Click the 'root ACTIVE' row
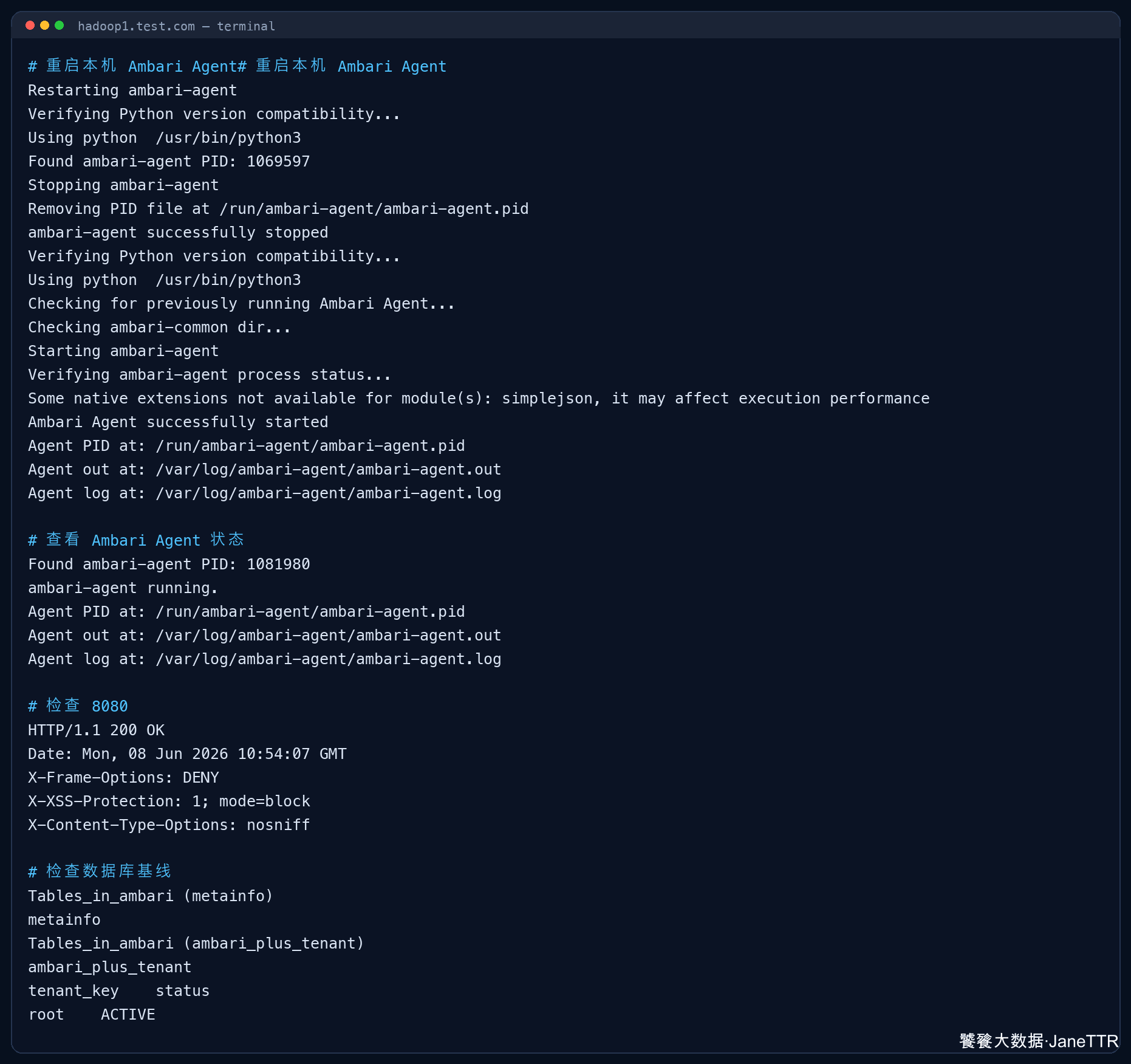This screenshot has width=1131, height=1064. click(x=91, y=1015)
